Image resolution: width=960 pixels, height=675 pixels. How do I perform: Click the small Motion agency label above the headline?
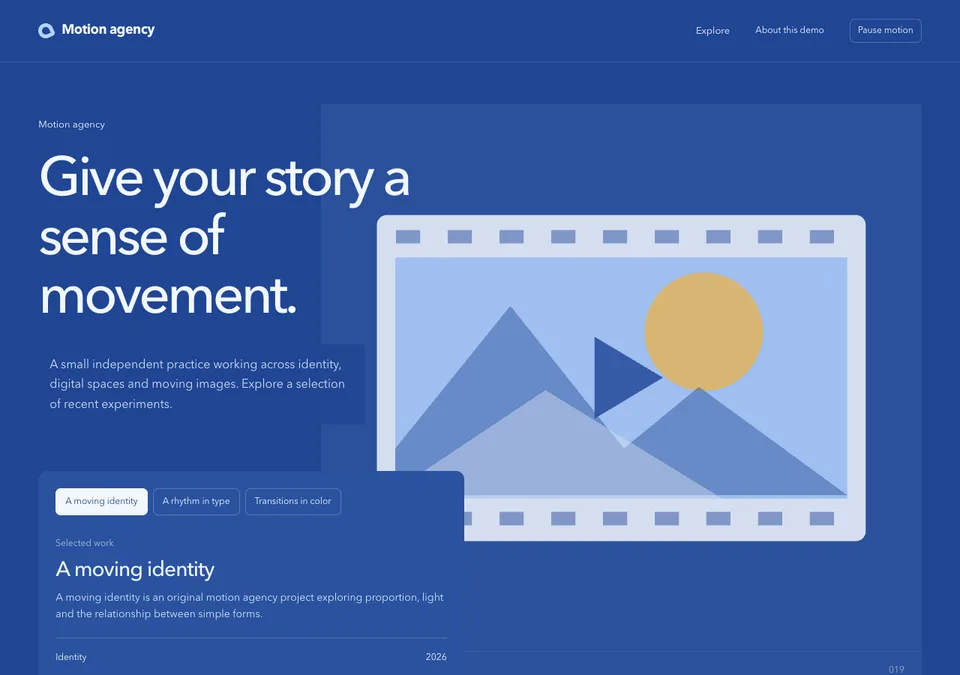pyautogui.click(x=72, y=124)
